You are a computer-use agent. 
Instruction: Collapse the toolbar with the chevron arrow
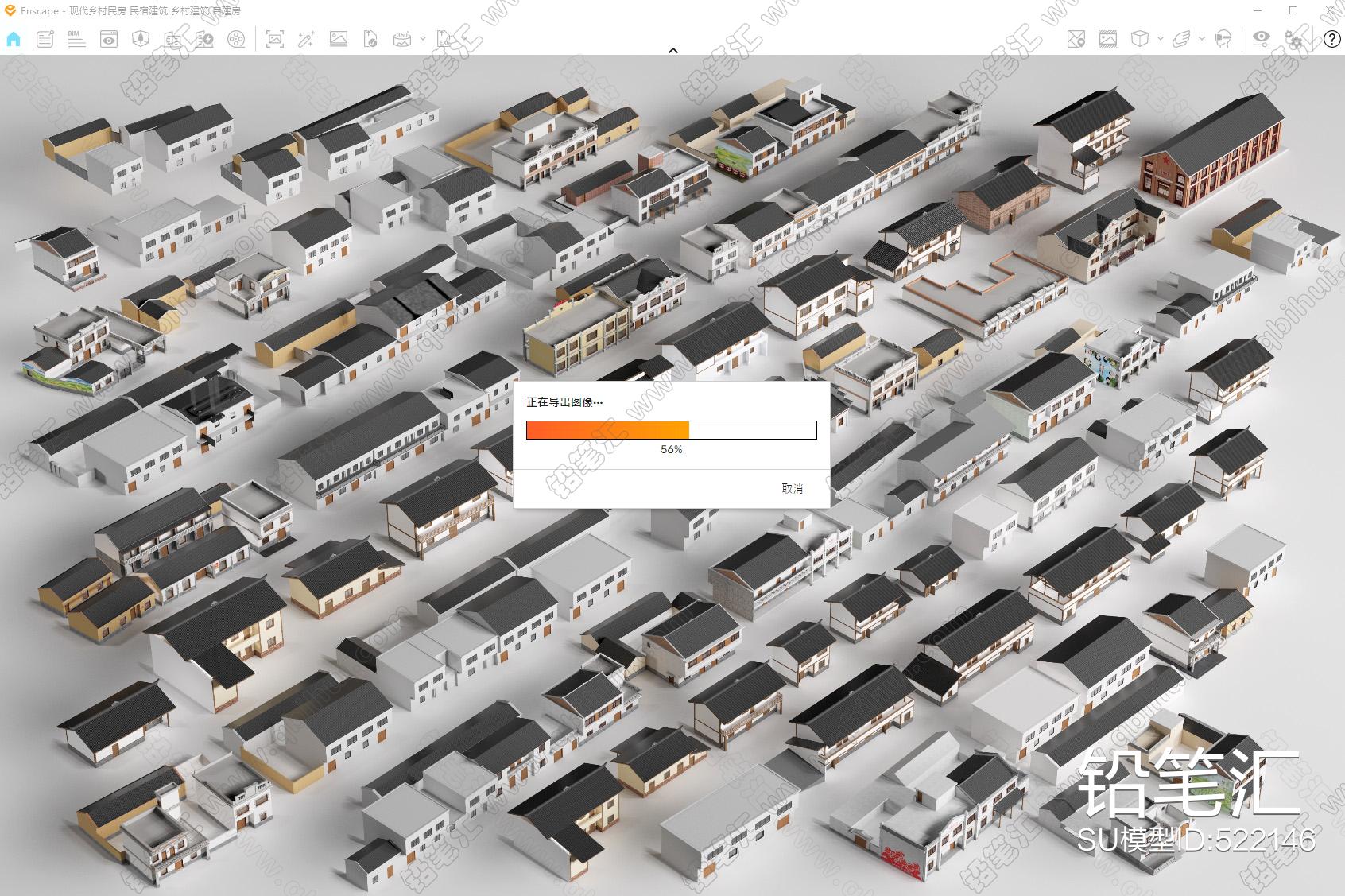coord(673,50)
